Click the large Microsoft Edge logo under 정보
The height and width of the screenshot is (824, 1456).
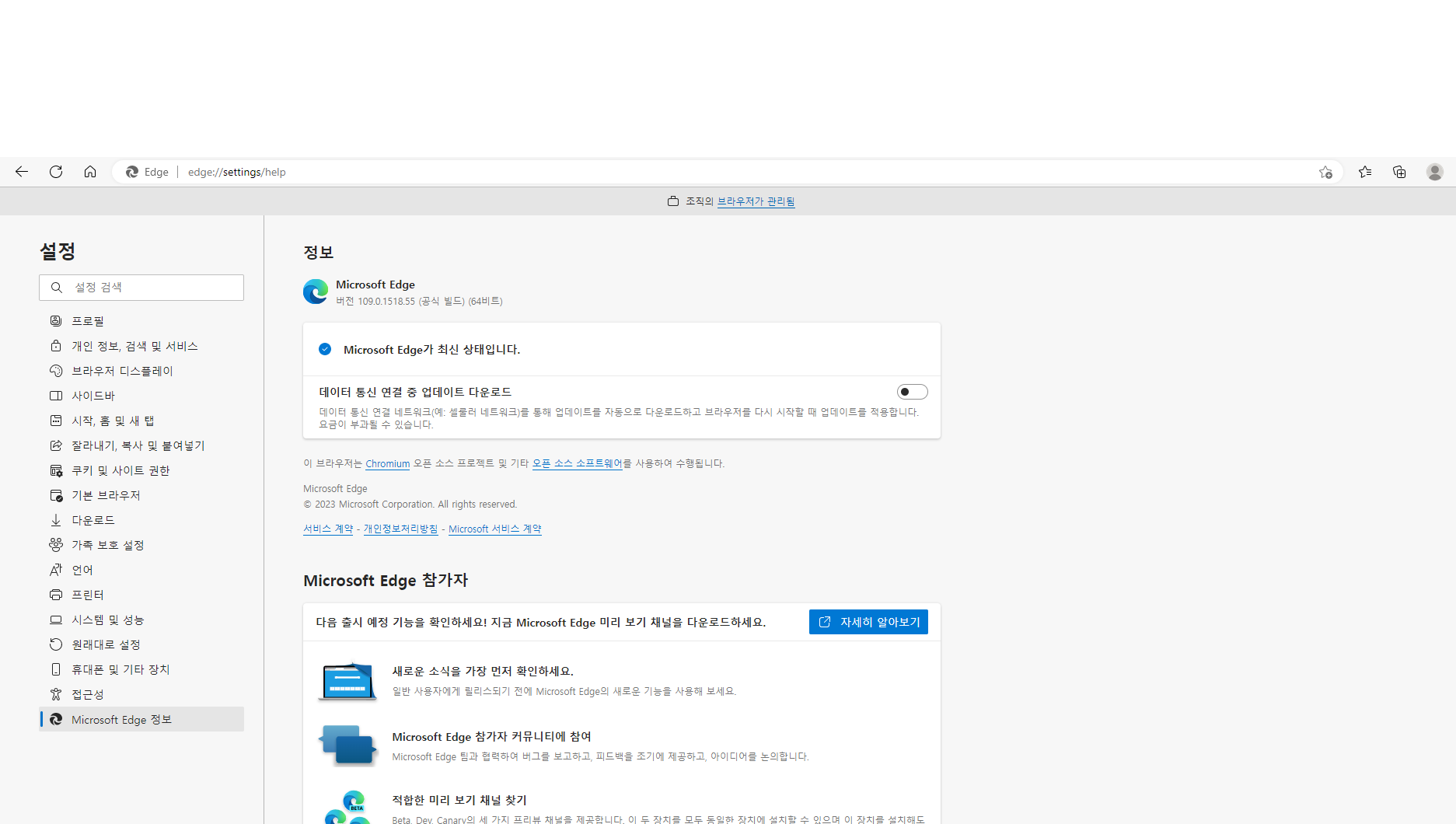[316, 292]
